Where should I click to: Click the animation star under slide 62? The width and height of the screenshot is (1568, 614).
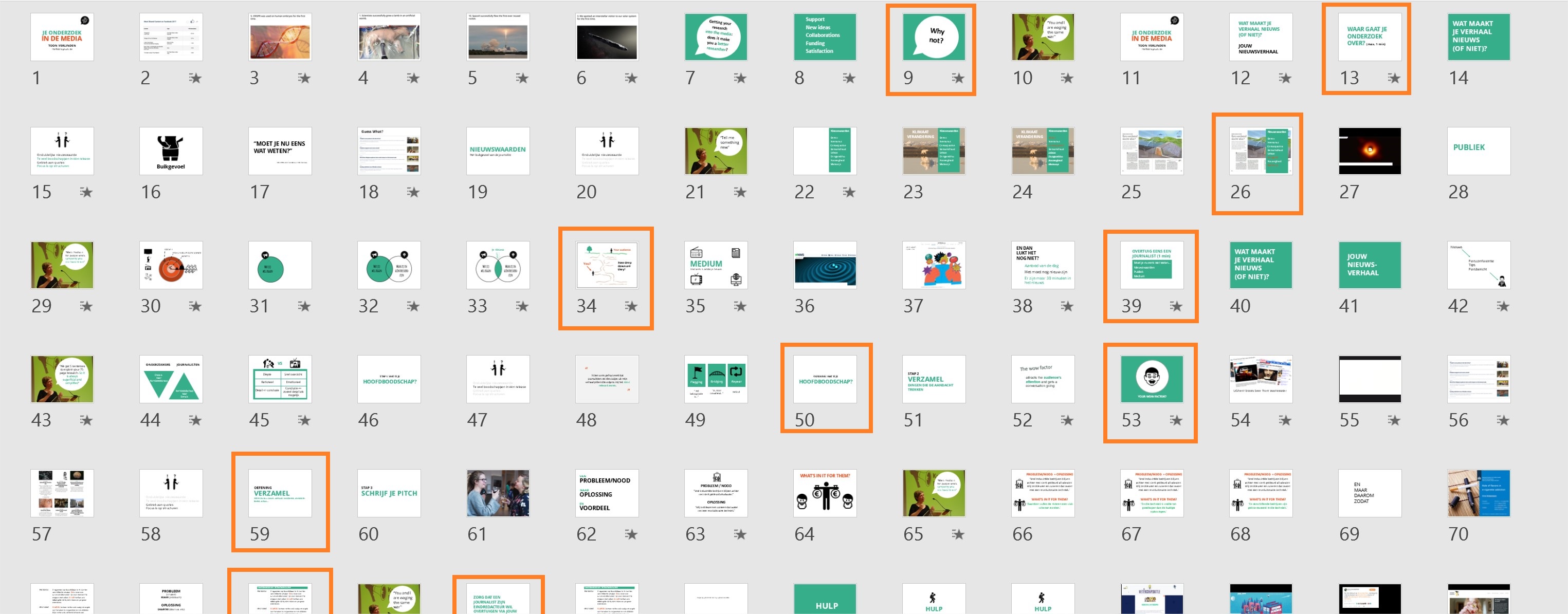(631, 534)
